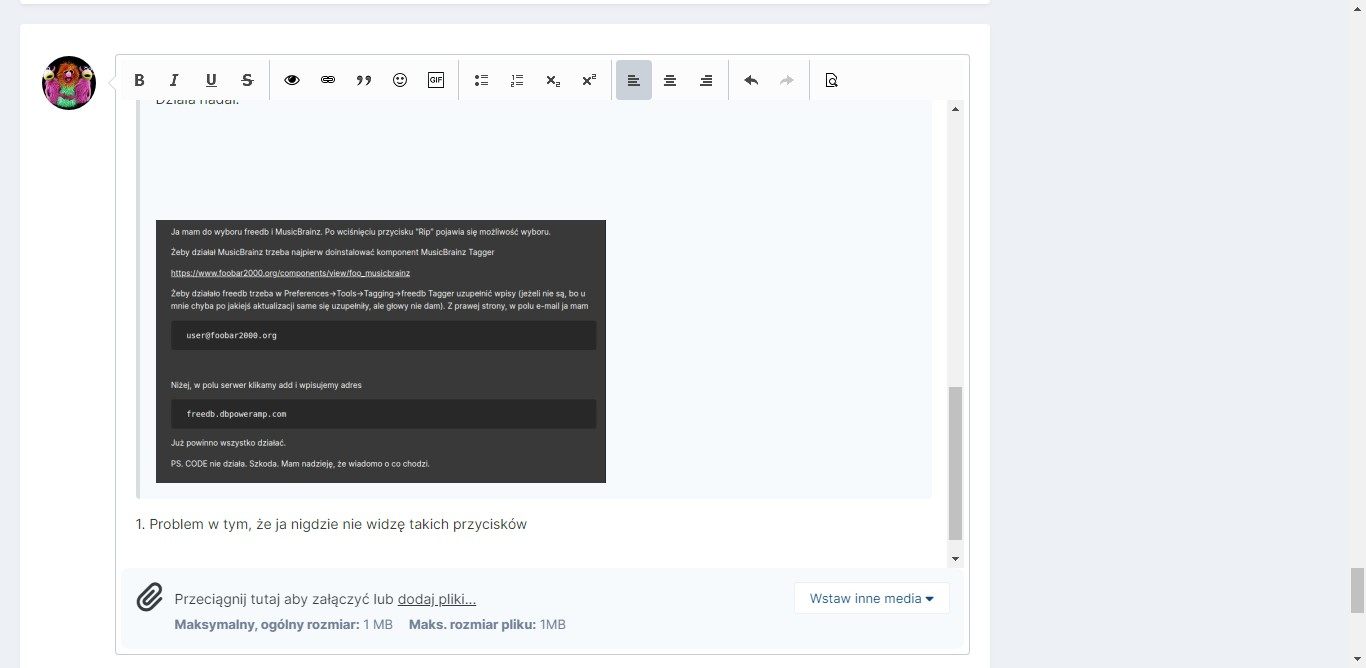Click 'PS. CODE nie działa' line
Image resolution: width=1366 pixels, height=668 pixels.
point(300,464)
